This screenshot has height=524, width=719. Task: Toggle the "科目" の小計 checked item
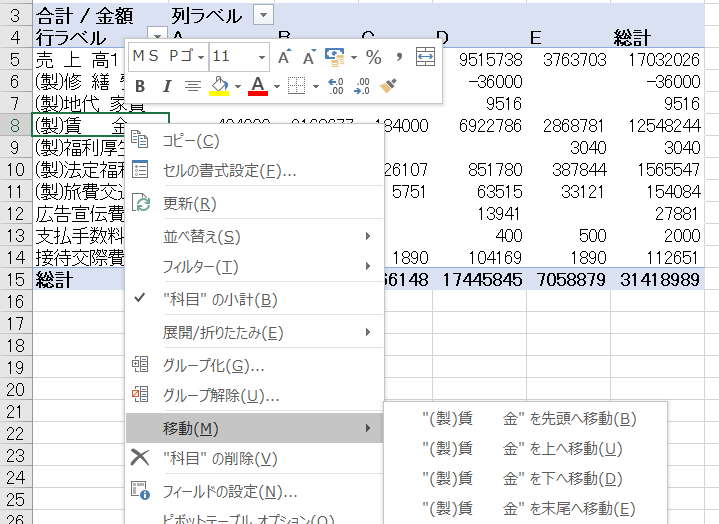219,299
